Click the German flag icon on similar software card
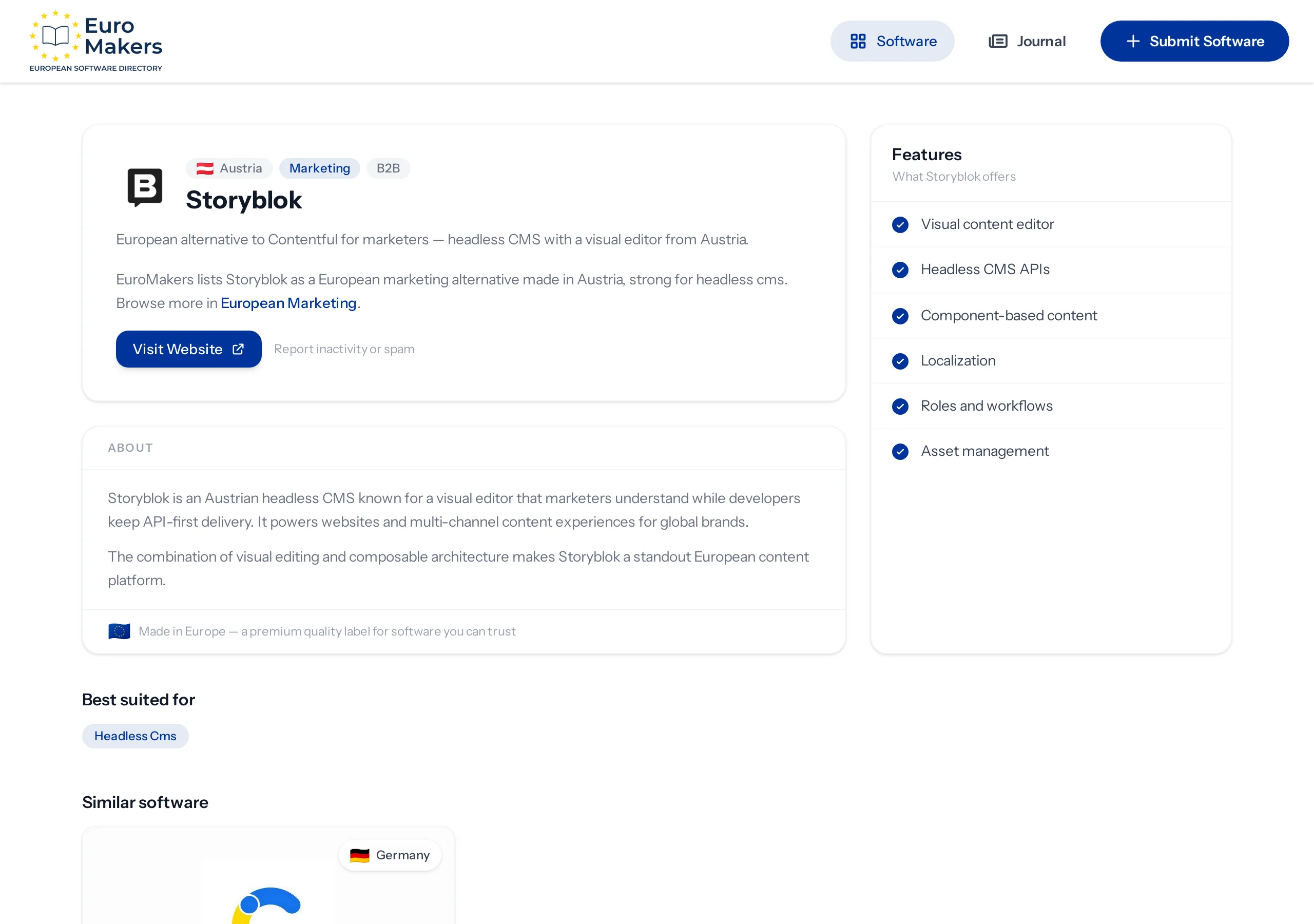 pyautogui.click(x=359, y=855)
